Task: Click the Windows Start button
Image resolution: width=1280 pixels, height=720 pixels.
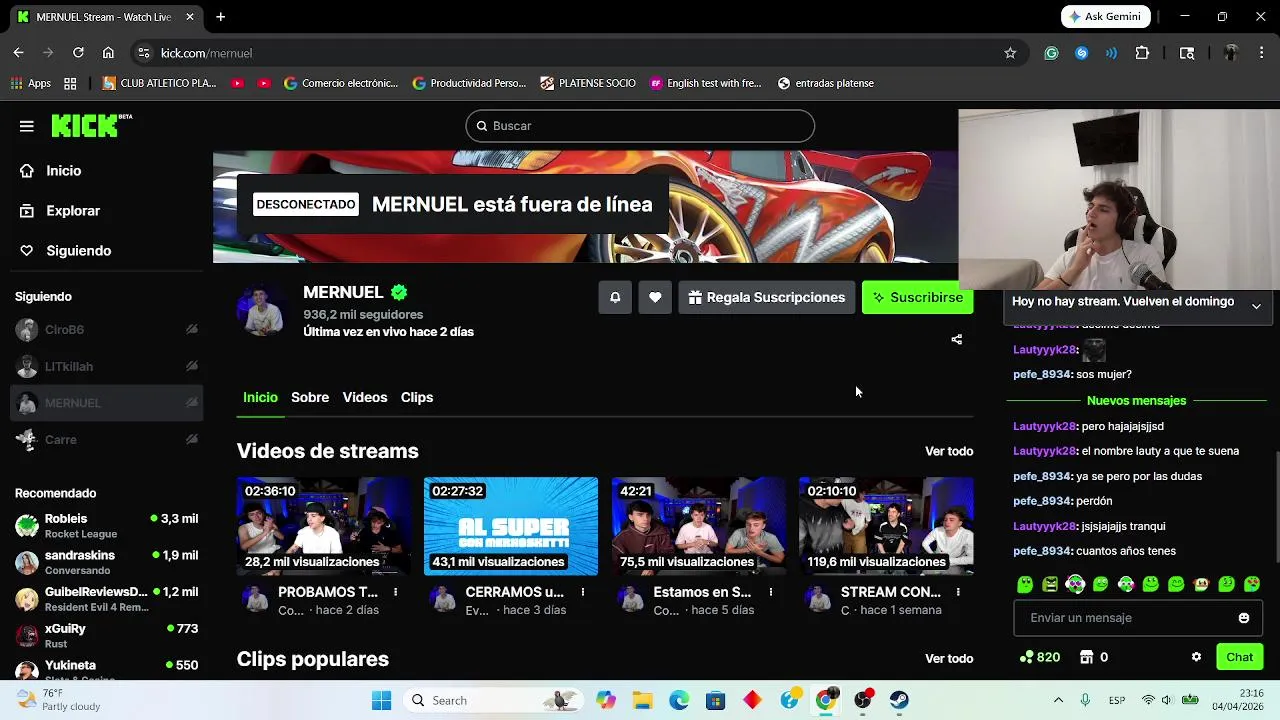Action: (x=381, y=700)
